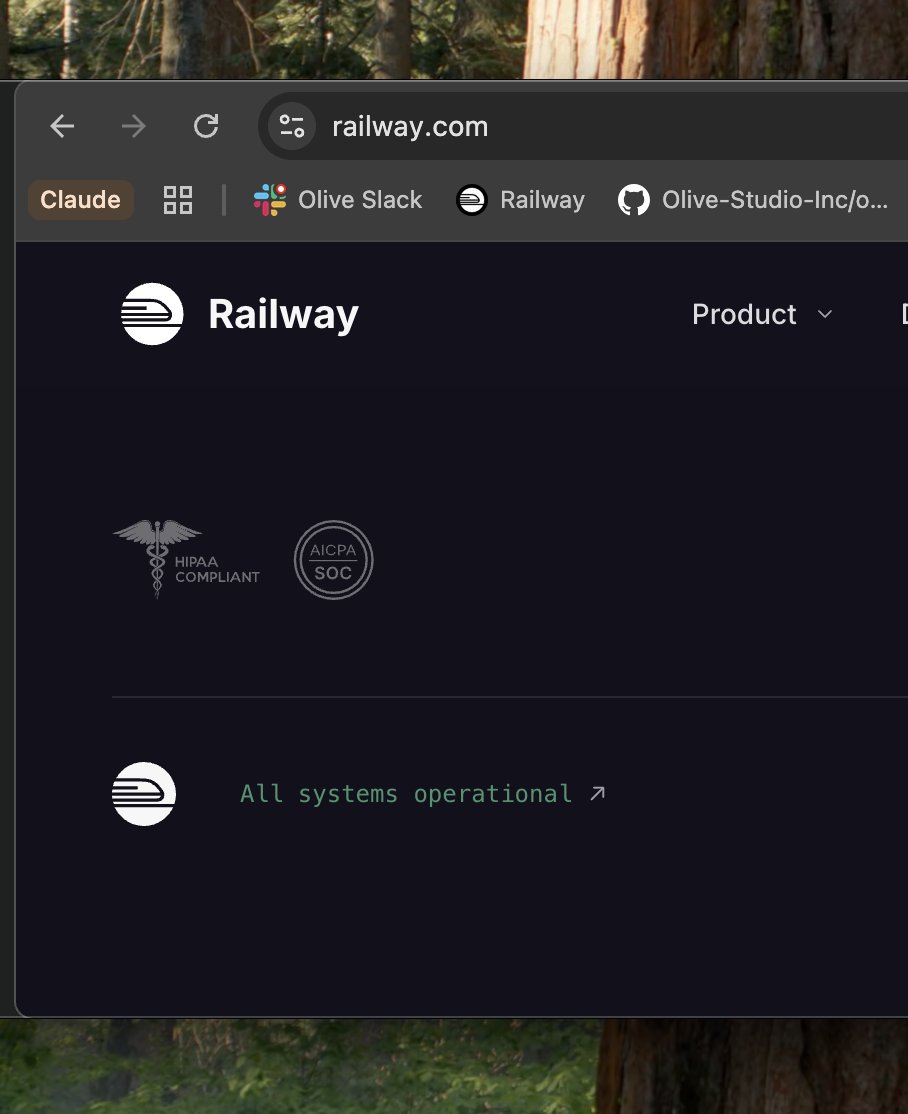Click the AICPA SOC badge
The height and width of the screenshot is (1114, 908).
333,560
